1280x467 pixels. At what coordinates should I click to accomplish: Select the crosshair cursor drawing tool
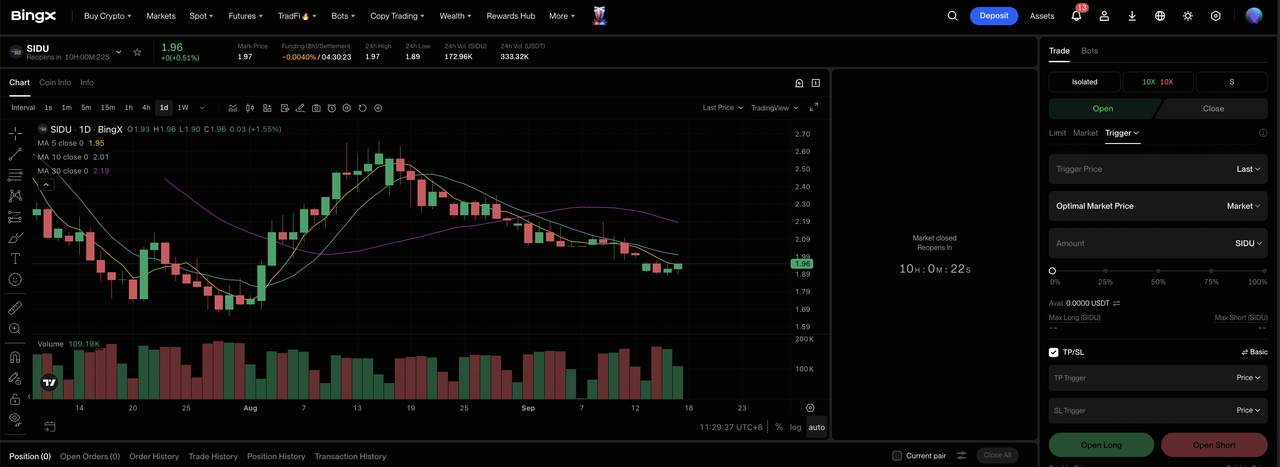coord(15,133)
